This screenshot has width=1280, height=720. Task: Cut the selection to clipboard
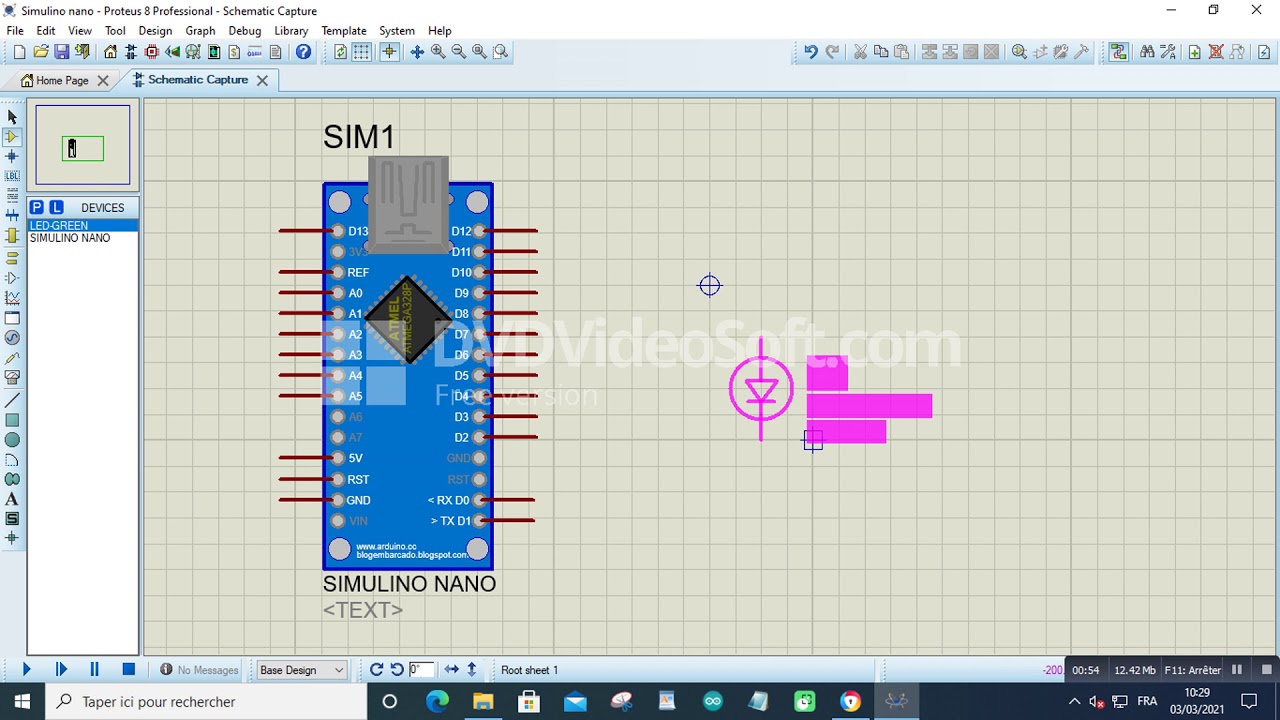coord(860,52)
